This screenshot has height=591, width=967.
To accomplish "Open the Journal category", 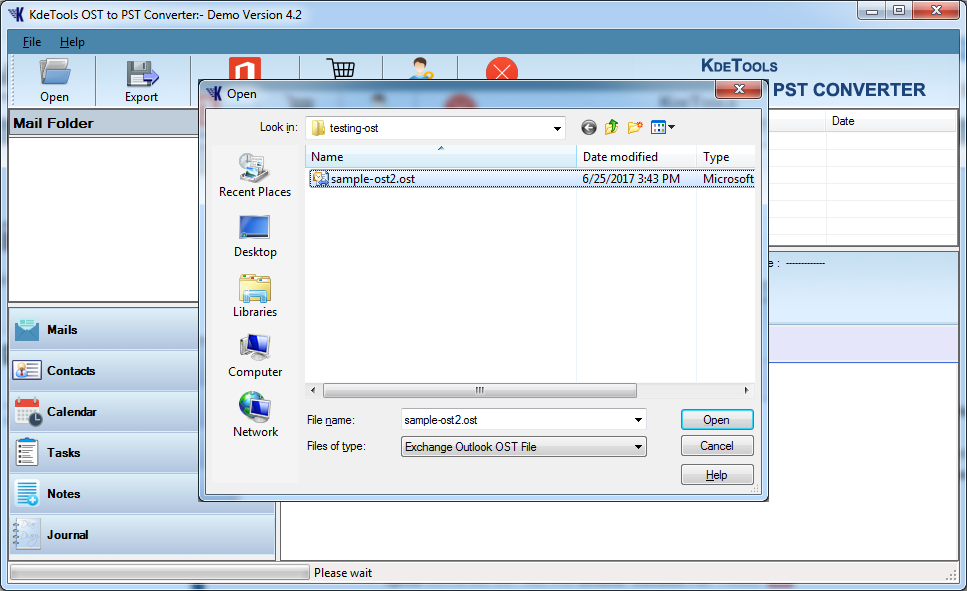I will [x=142, y=535].
